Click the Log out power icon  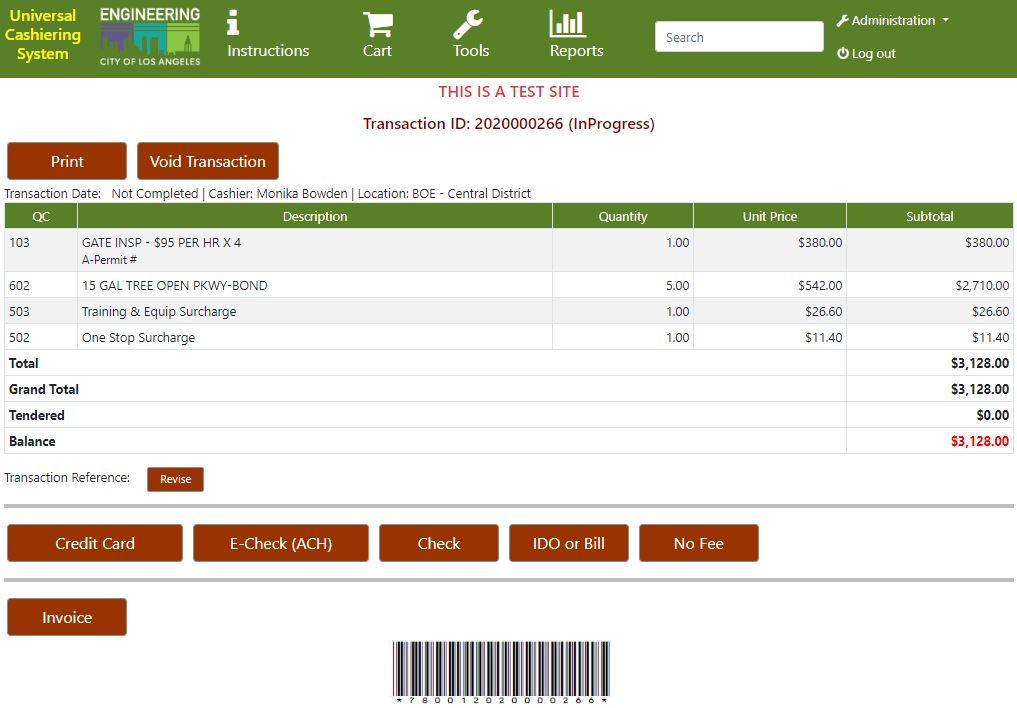(x=844, y=53)
